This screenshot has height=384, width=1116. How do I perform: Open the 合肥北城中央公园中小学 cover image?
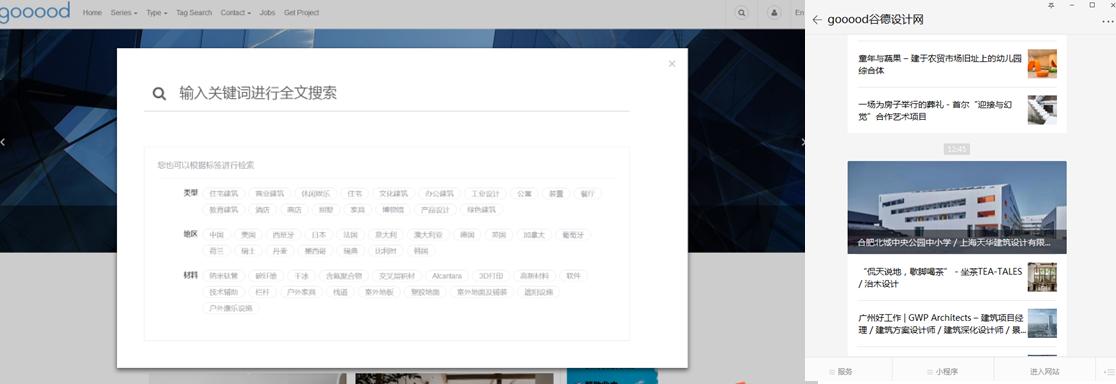click(957, 207)
